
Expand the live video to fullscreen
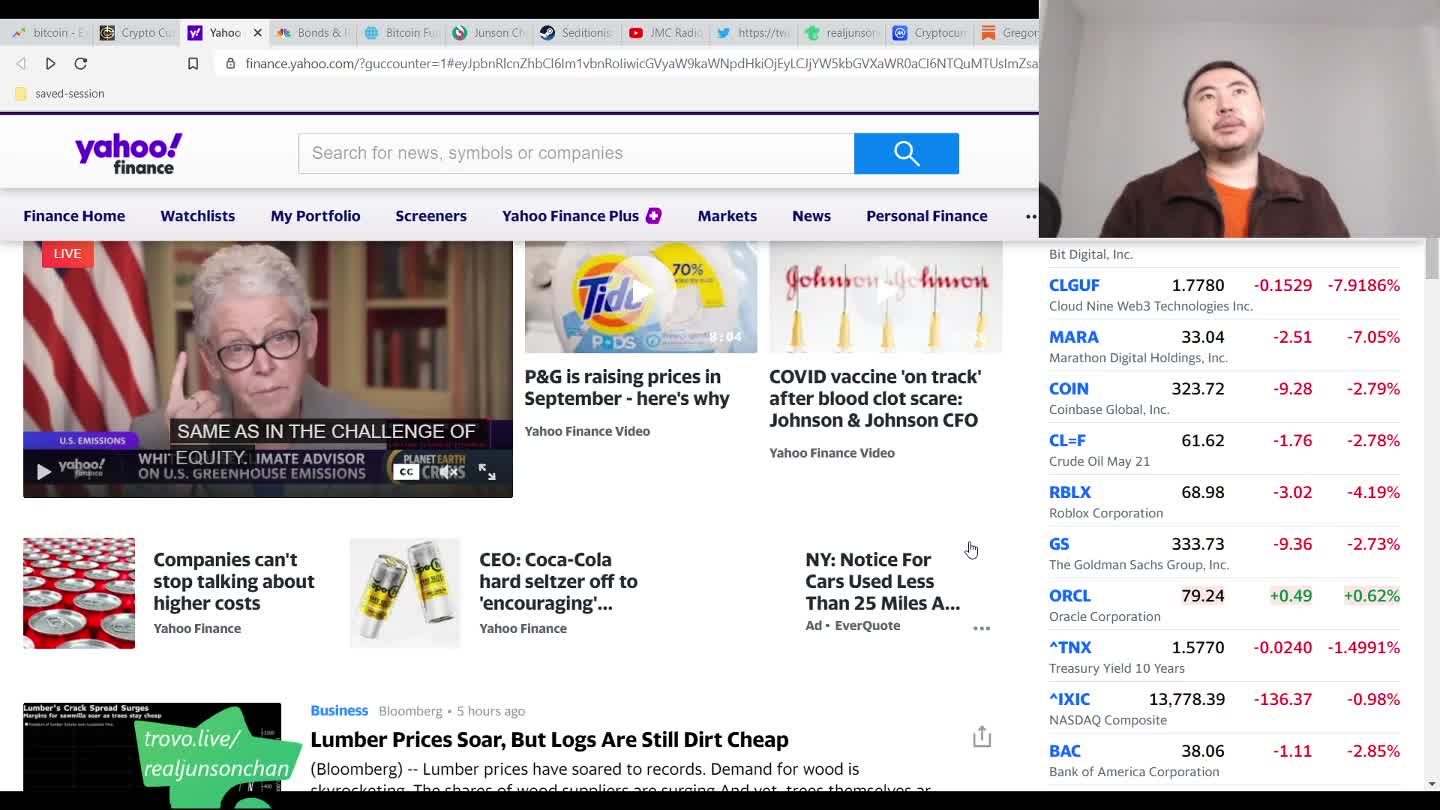487,472
